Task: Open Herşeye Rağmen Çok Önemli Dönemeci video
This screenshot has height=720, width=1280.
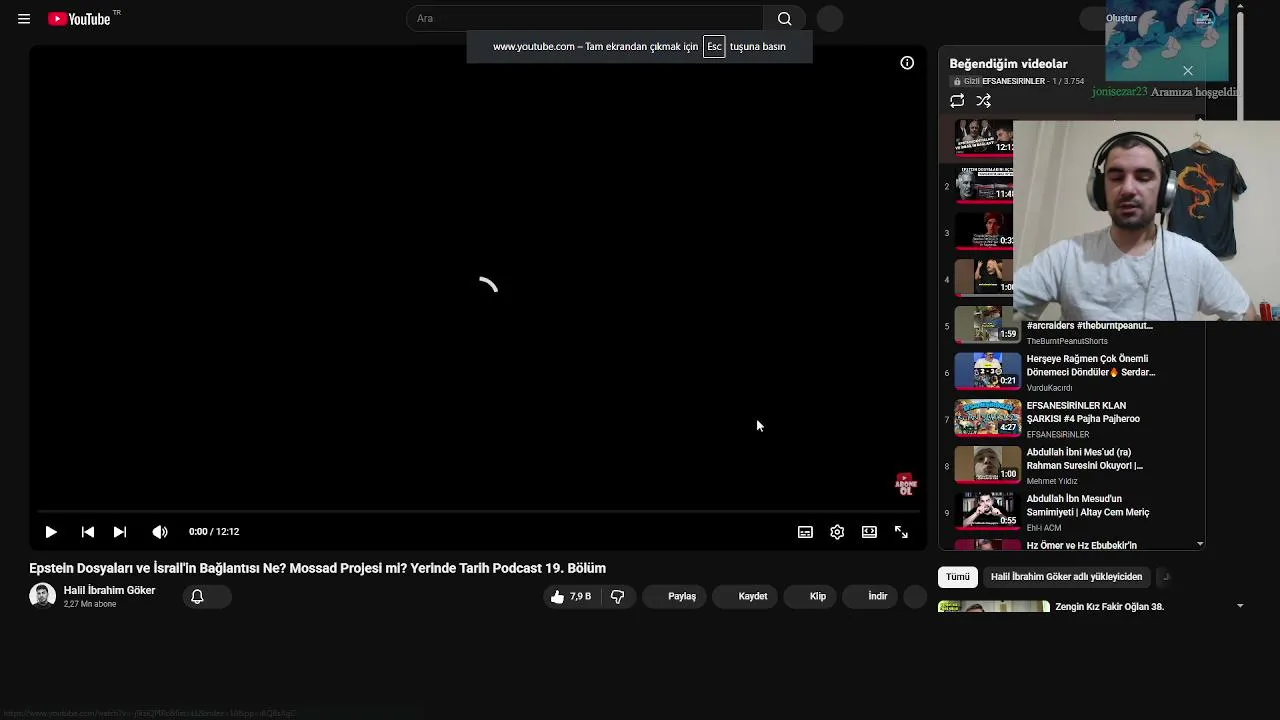Action: 1090,365
